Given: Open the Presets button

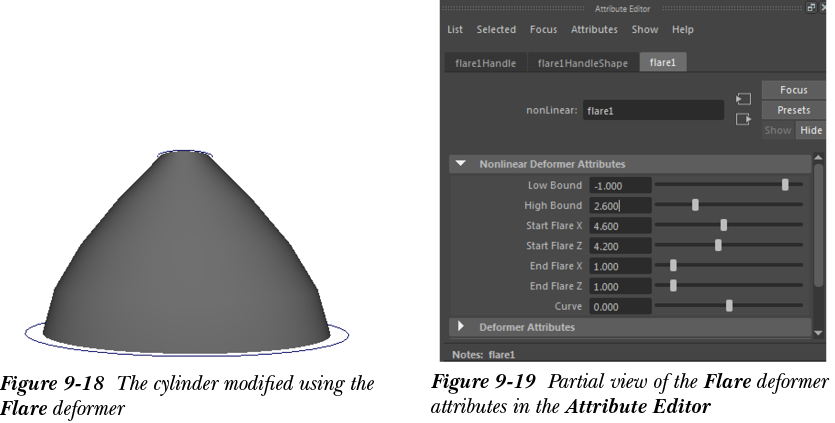Looking at the screenshot, I should pyautogui.click(x=793, y=110).
